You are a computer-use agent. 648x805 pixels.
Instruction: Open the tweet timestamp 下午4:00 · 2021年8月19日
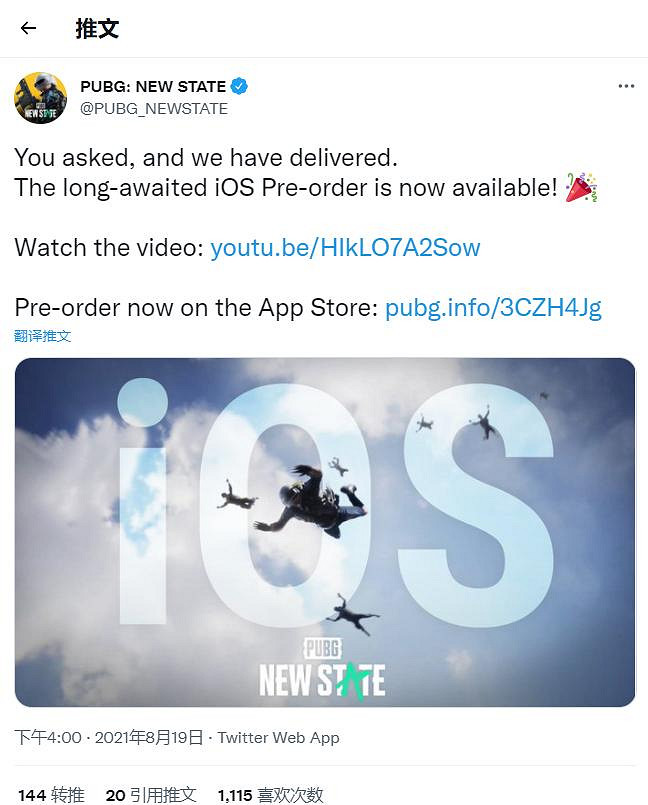109,738
